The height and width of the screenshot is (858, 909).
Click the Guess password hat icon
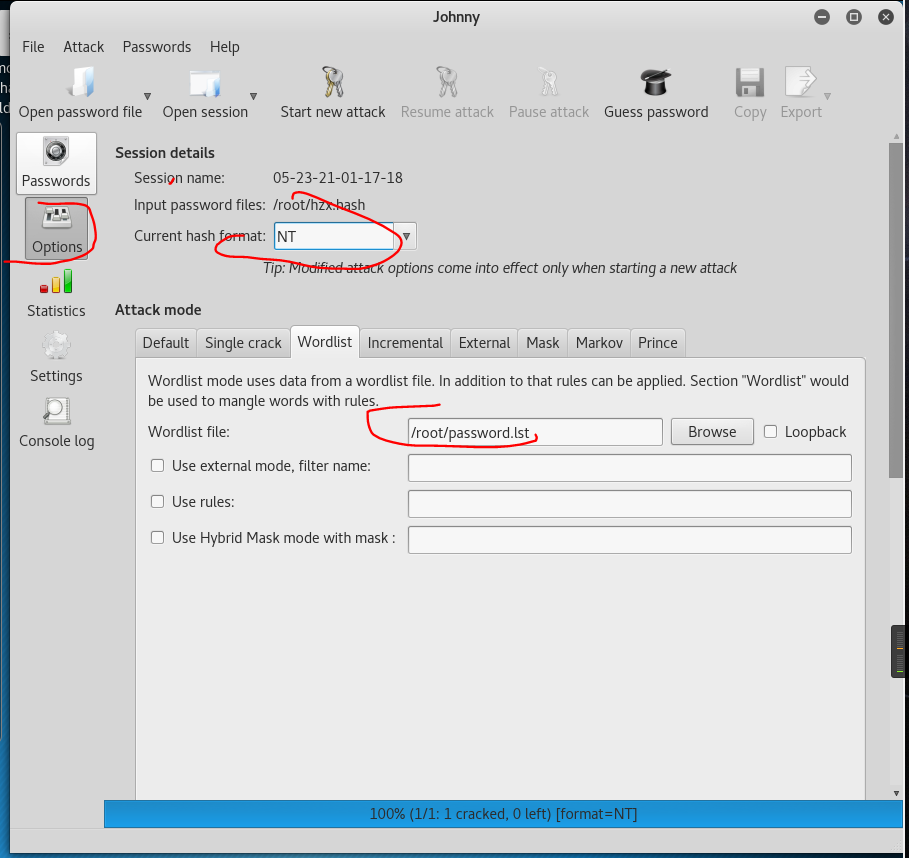[x=655, y=84]
